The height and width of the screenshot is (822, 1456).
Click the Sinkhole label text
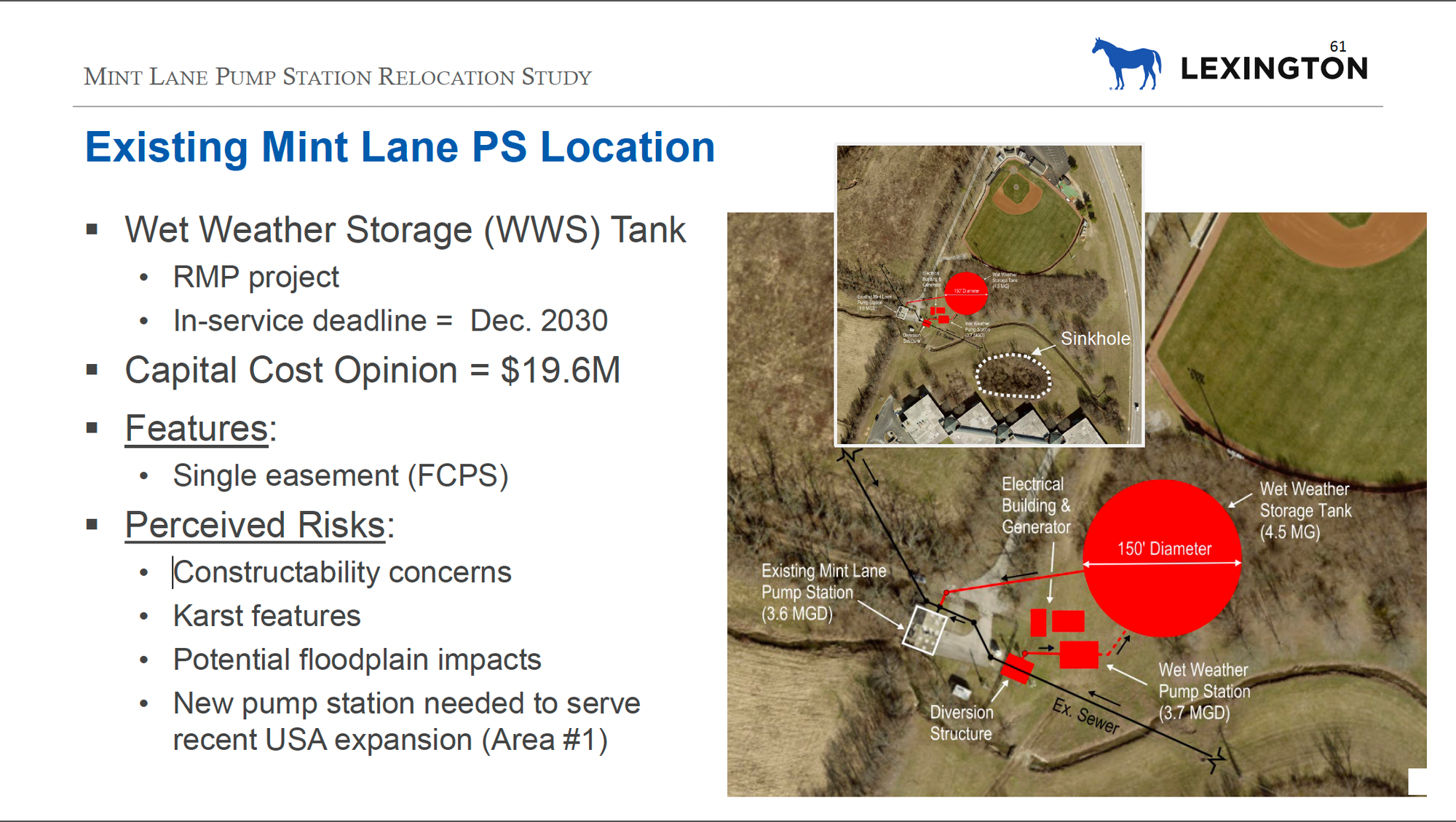pos(1095,339)
